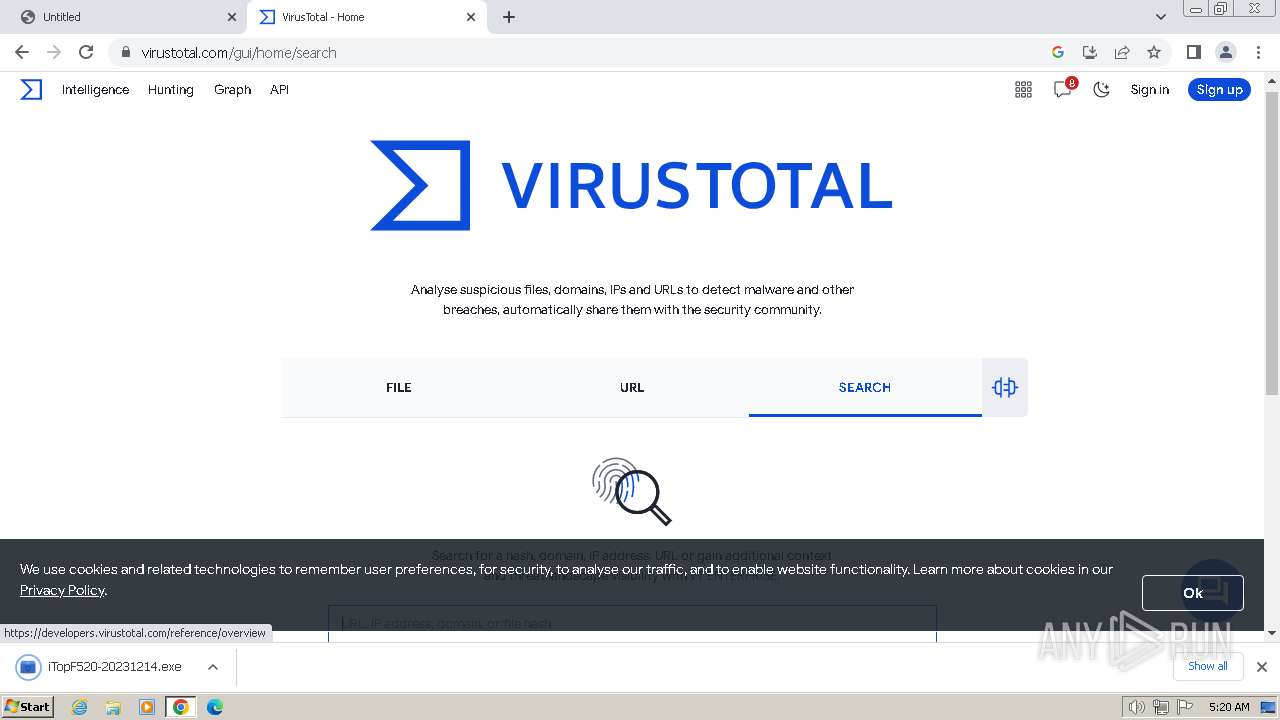Open the media player taskbar icon

pos(147,707)
